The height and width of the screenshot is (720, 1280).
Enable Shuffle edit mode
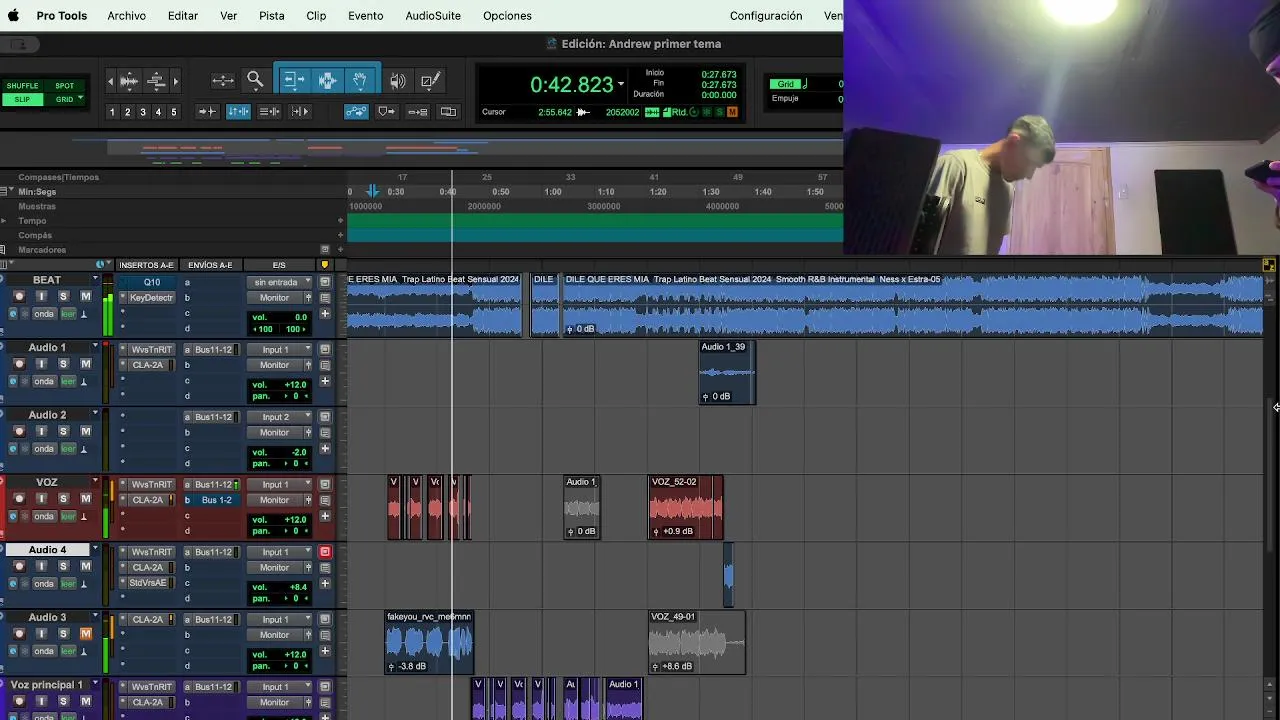click(22, 86)
